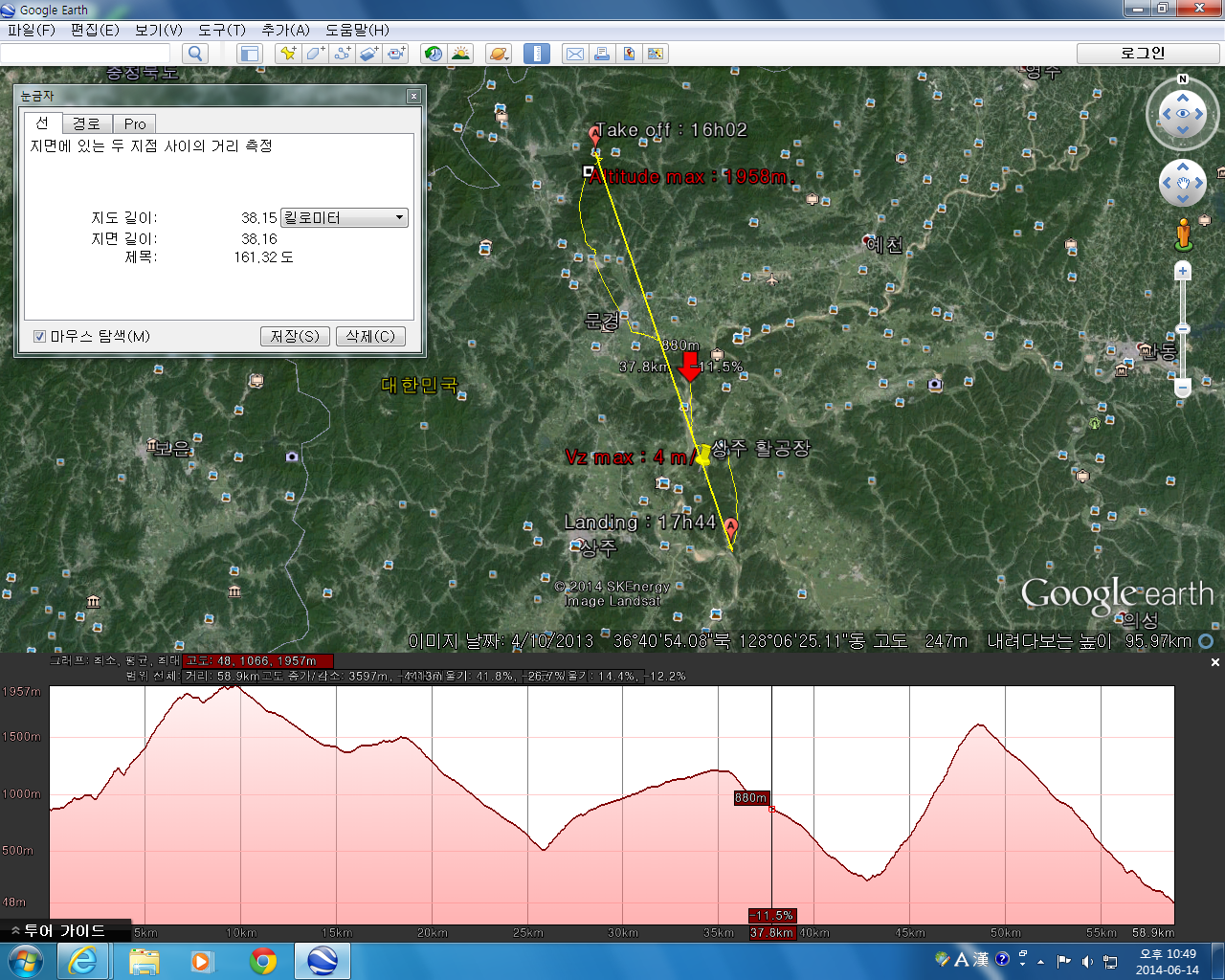Viewport: 1225px width, 980px height.
Task: Click the North indicator on the compass
Action: (x=1183, y=78)
